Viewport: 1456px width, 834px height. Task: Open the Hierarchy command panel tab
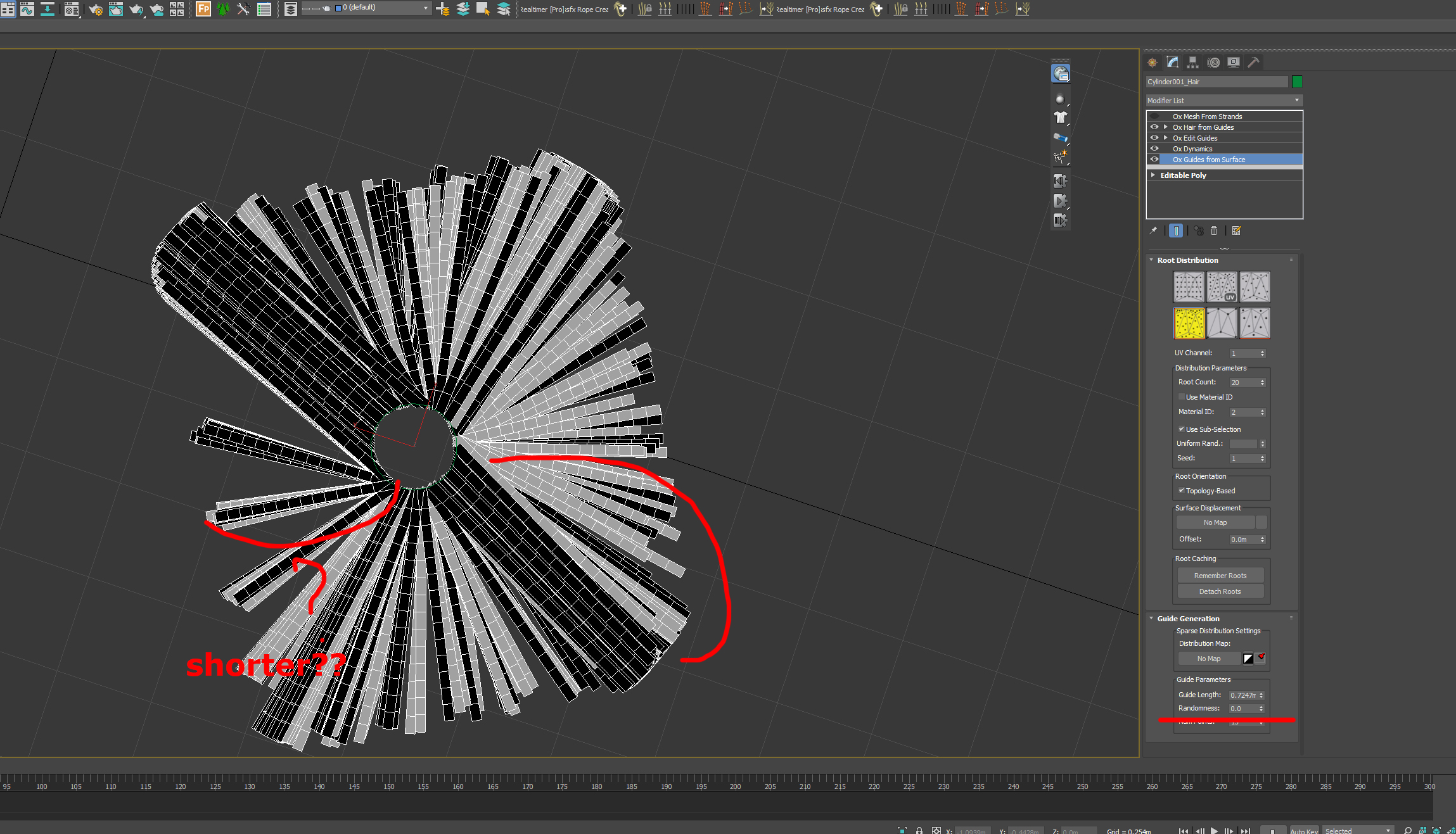(1192, 62)
